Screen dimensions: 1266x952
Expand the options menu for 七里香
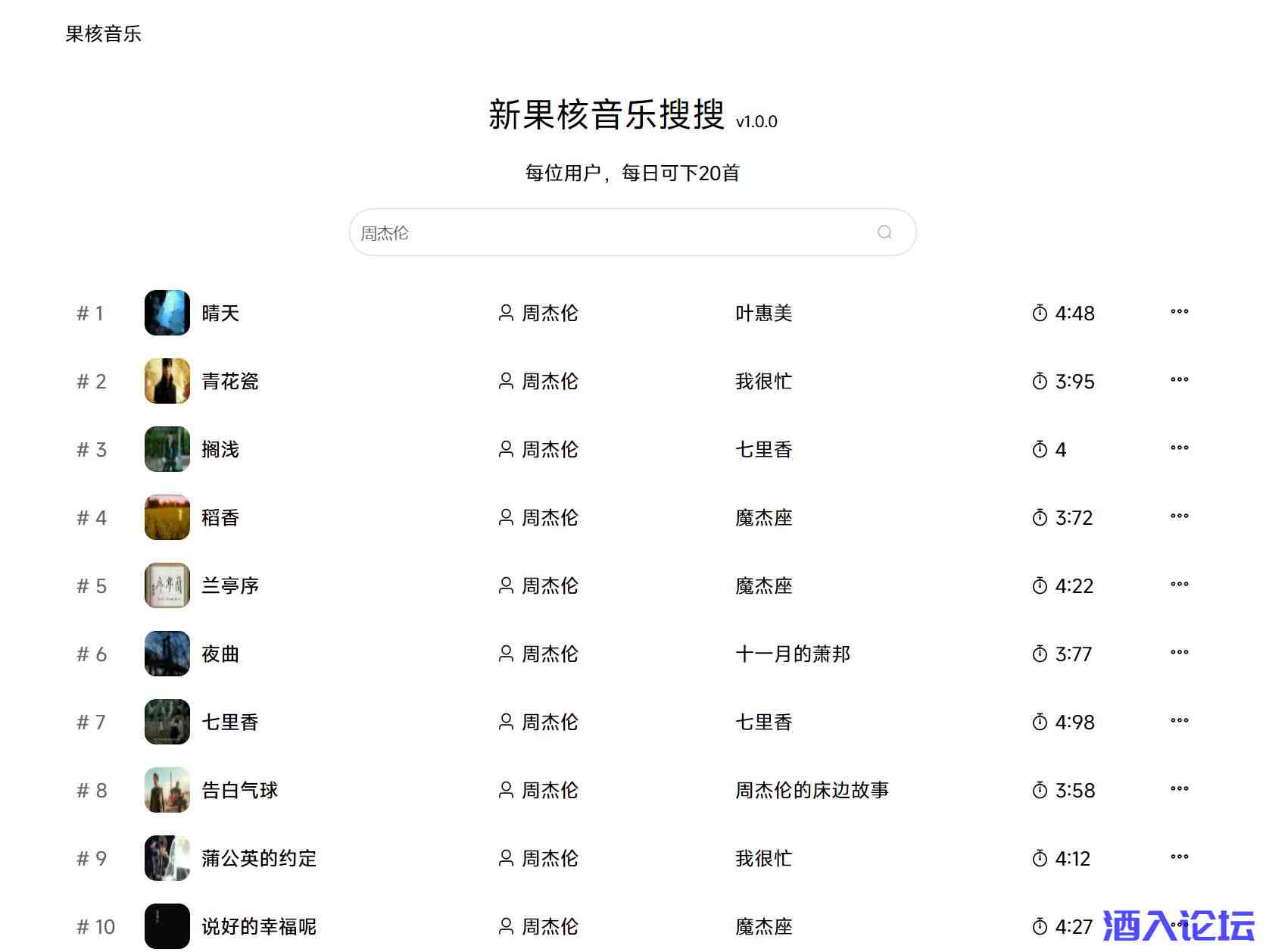1179,721
